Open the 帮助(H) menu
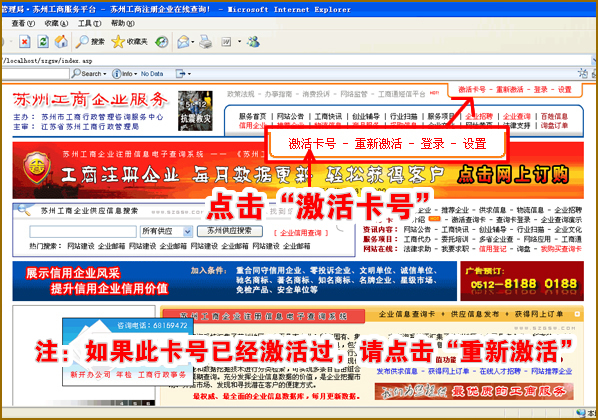Screen dimensions: 598x420 tap(123, 23)
